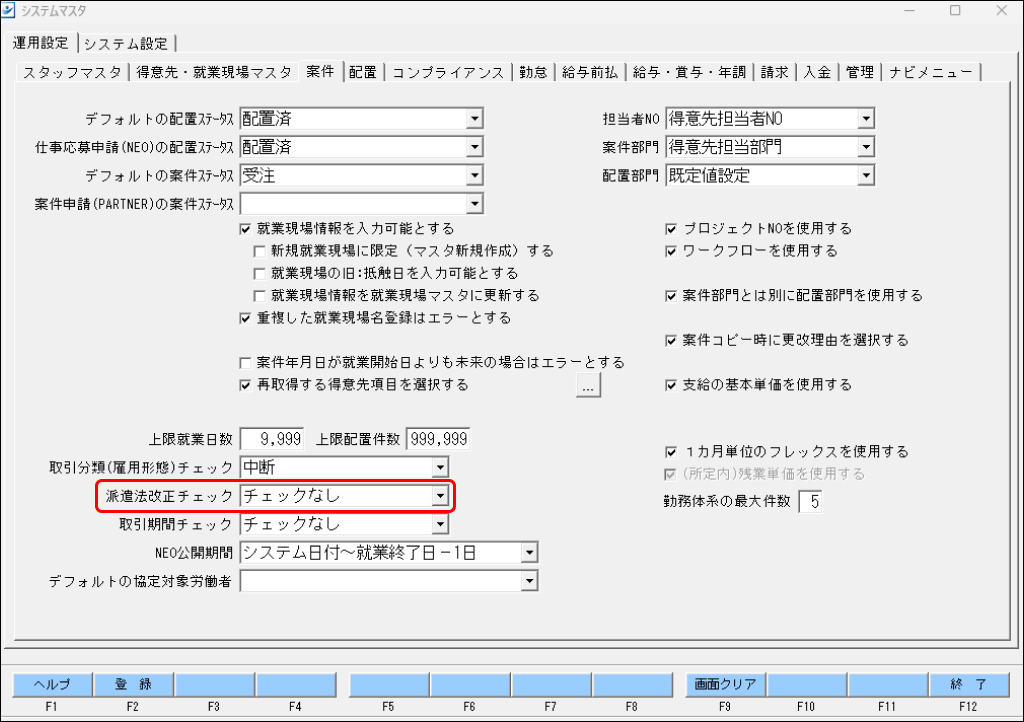Open the 管理 tab

[859, 72]
